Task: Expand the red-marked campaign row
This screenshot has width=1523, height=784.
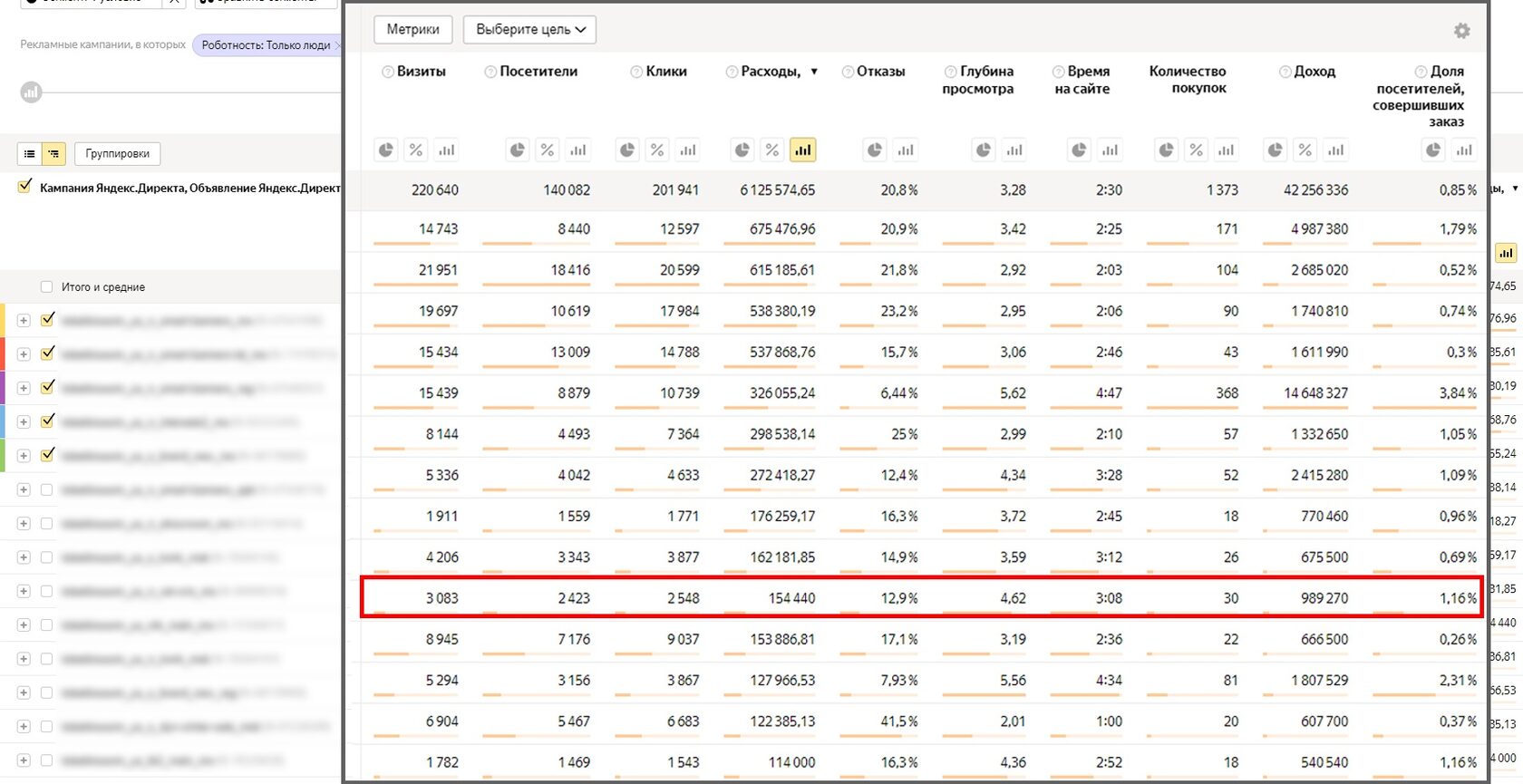Action: 24,354
